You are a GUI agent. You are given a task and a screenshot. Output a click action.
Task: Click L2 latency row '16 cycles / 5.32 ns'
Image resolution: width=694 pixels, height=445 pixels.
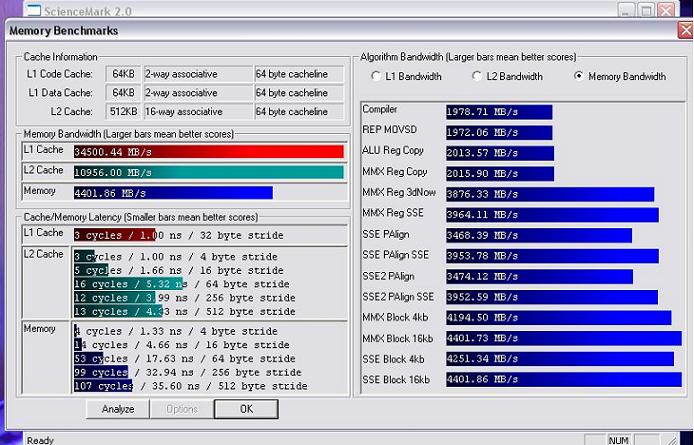pos(181,284)
